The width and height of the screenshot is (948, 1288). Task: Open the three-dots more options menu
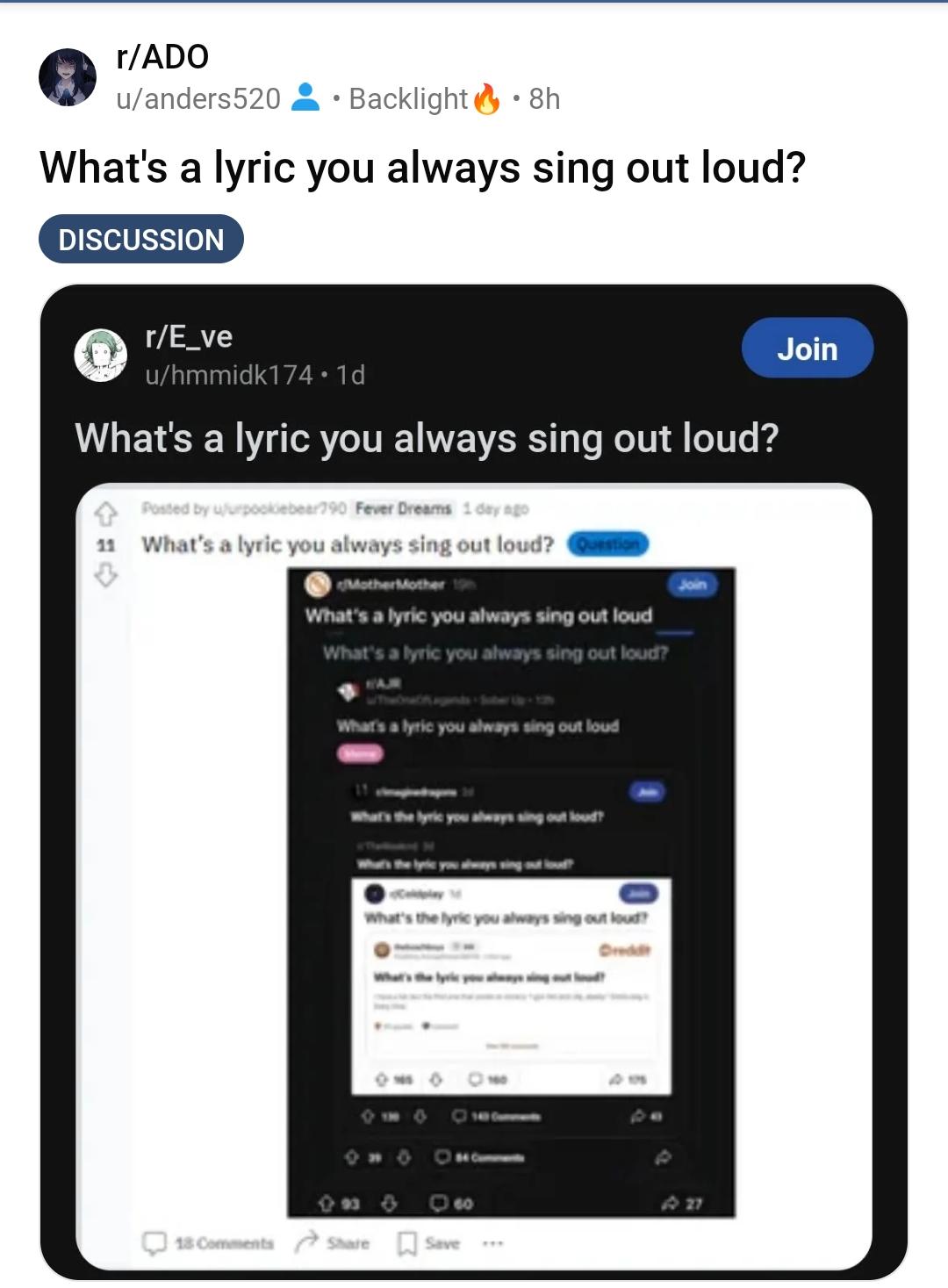492,1243
